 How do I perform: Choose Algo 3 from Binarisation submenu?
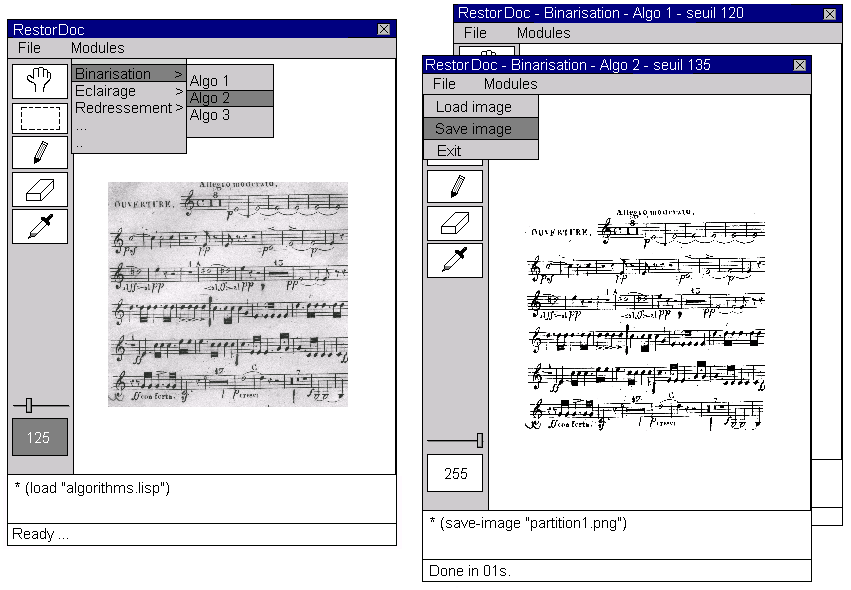point(230,115)
